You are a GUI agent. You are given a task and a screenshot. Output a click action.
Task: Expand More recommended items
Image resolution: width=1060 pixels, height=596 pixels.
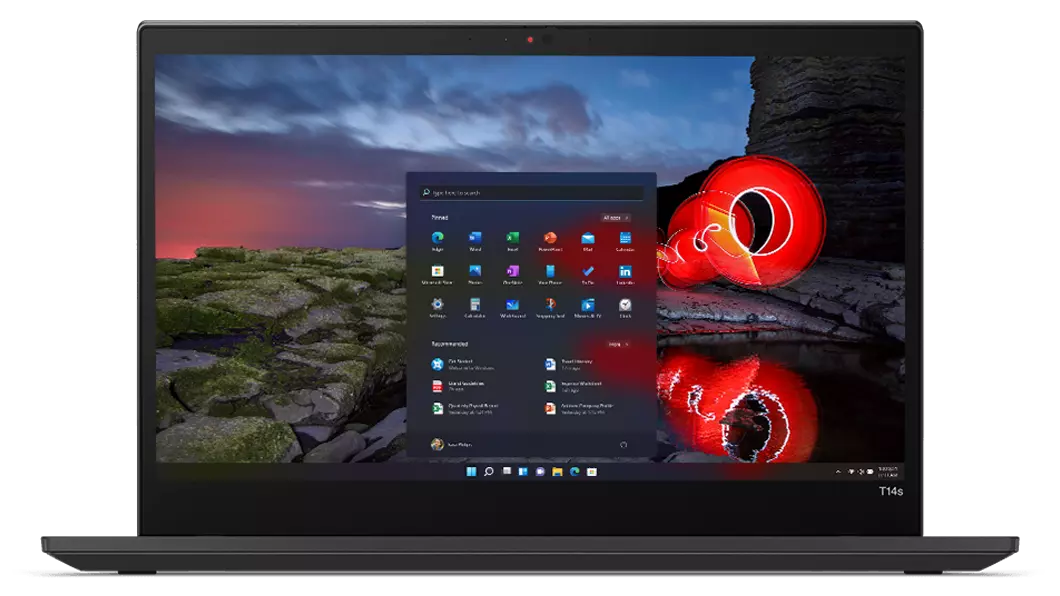618,344
